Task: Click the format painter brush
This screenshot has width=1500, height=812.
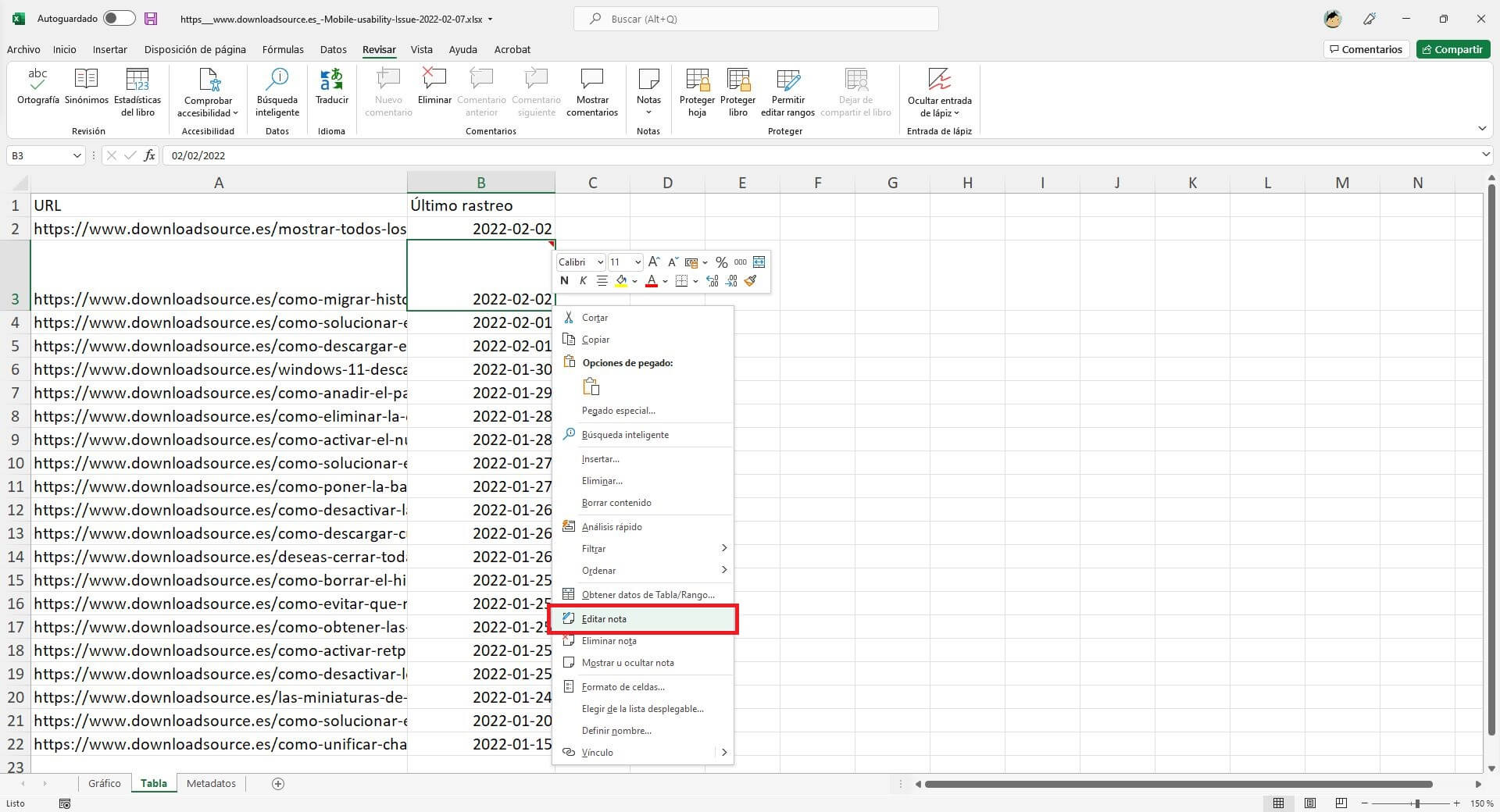Action: [751, 281]
